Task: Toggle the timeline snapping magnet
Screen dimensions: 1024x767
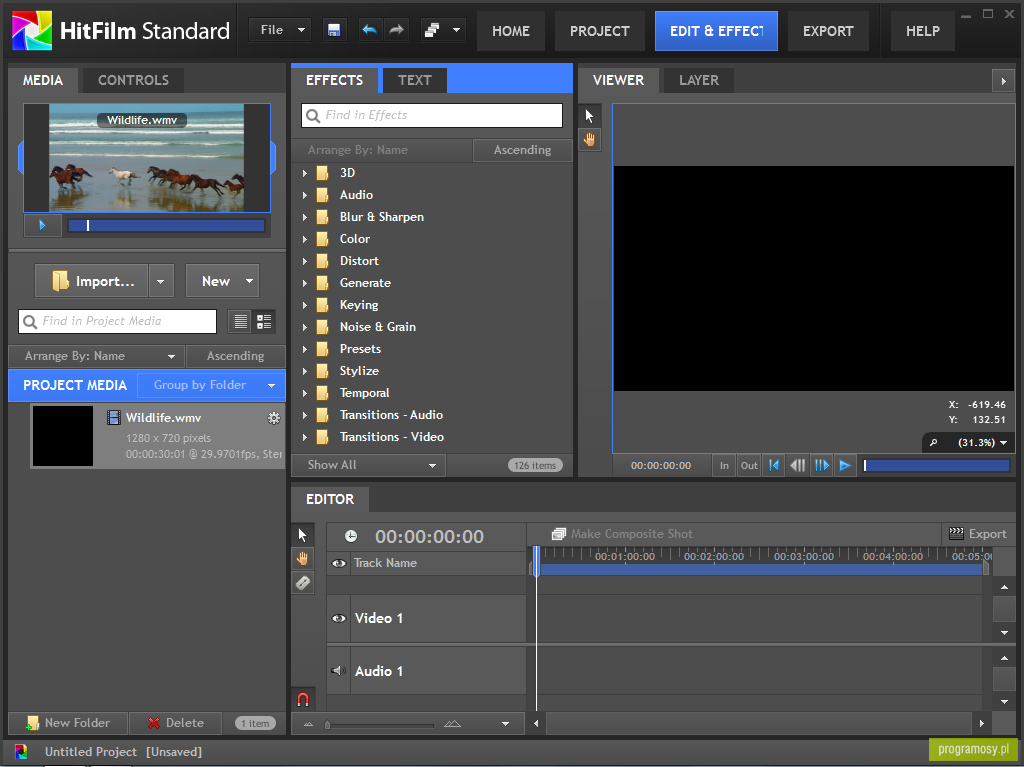Action: (303, 699)
